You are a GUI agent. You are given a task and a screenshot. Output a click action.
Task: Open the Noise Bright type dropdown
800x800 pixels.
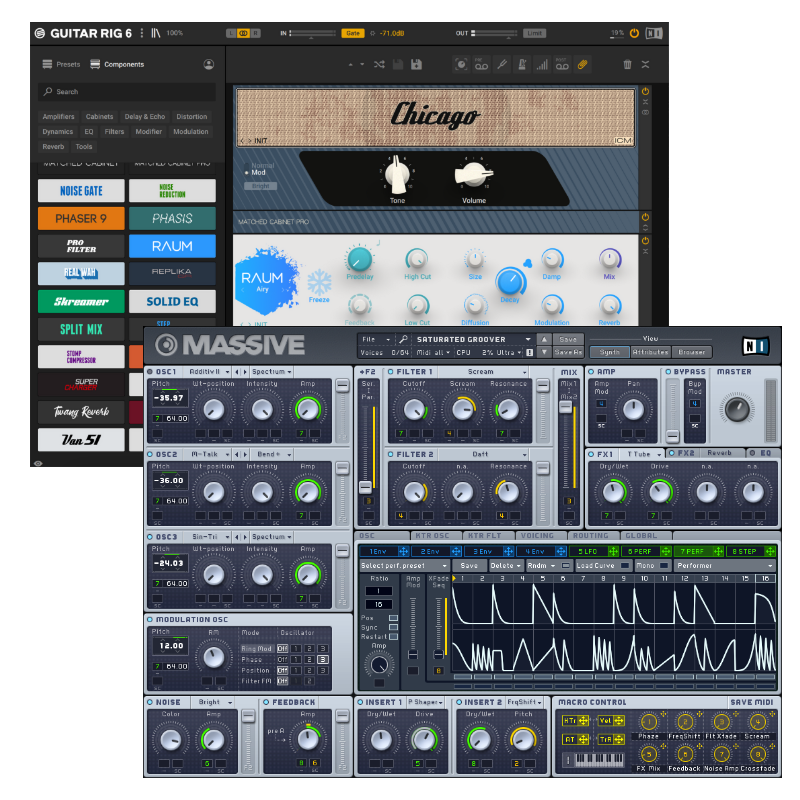tap(213, 703)
